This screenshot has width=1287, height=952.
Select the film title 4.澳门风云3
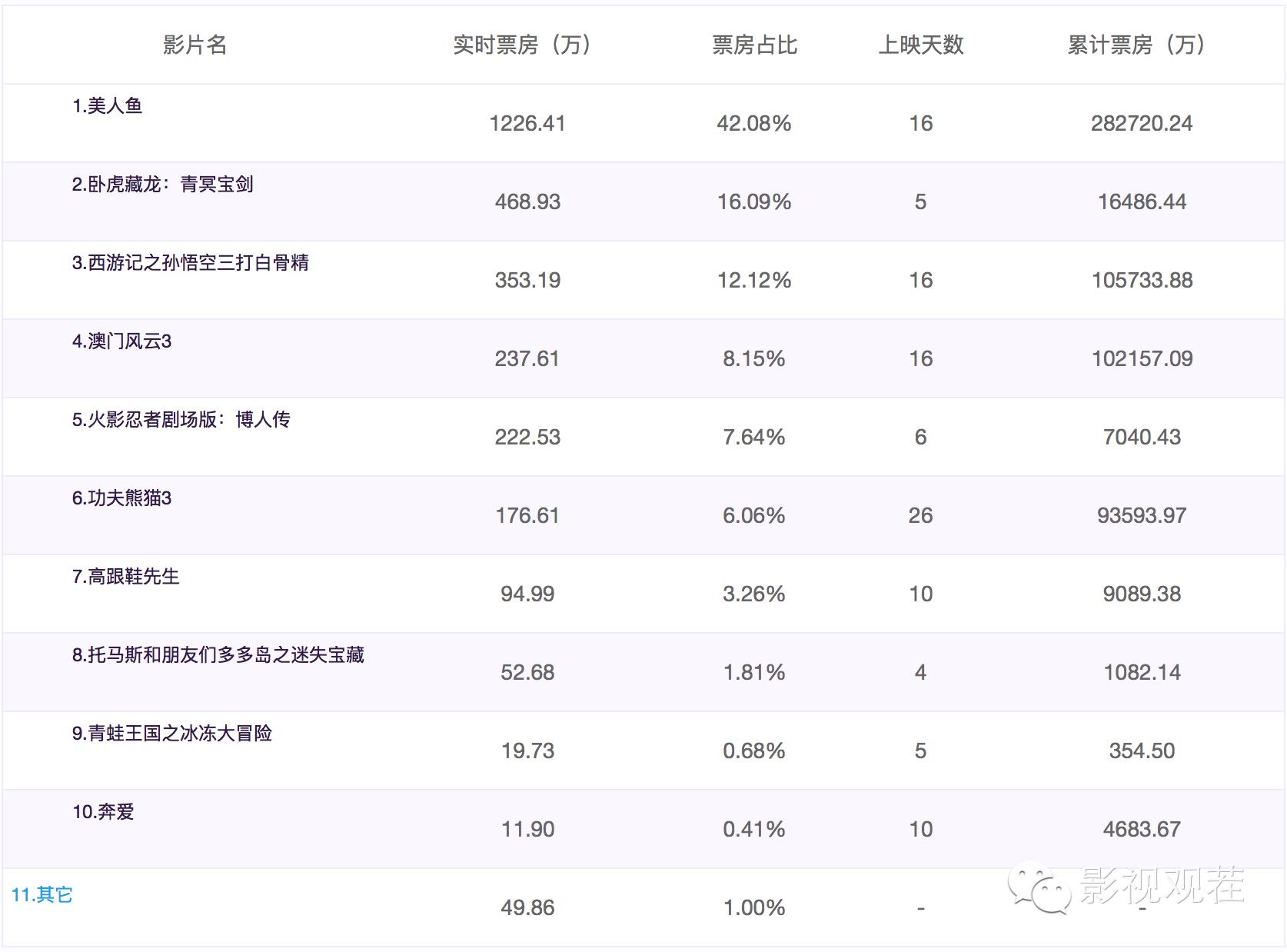[121, 341]
